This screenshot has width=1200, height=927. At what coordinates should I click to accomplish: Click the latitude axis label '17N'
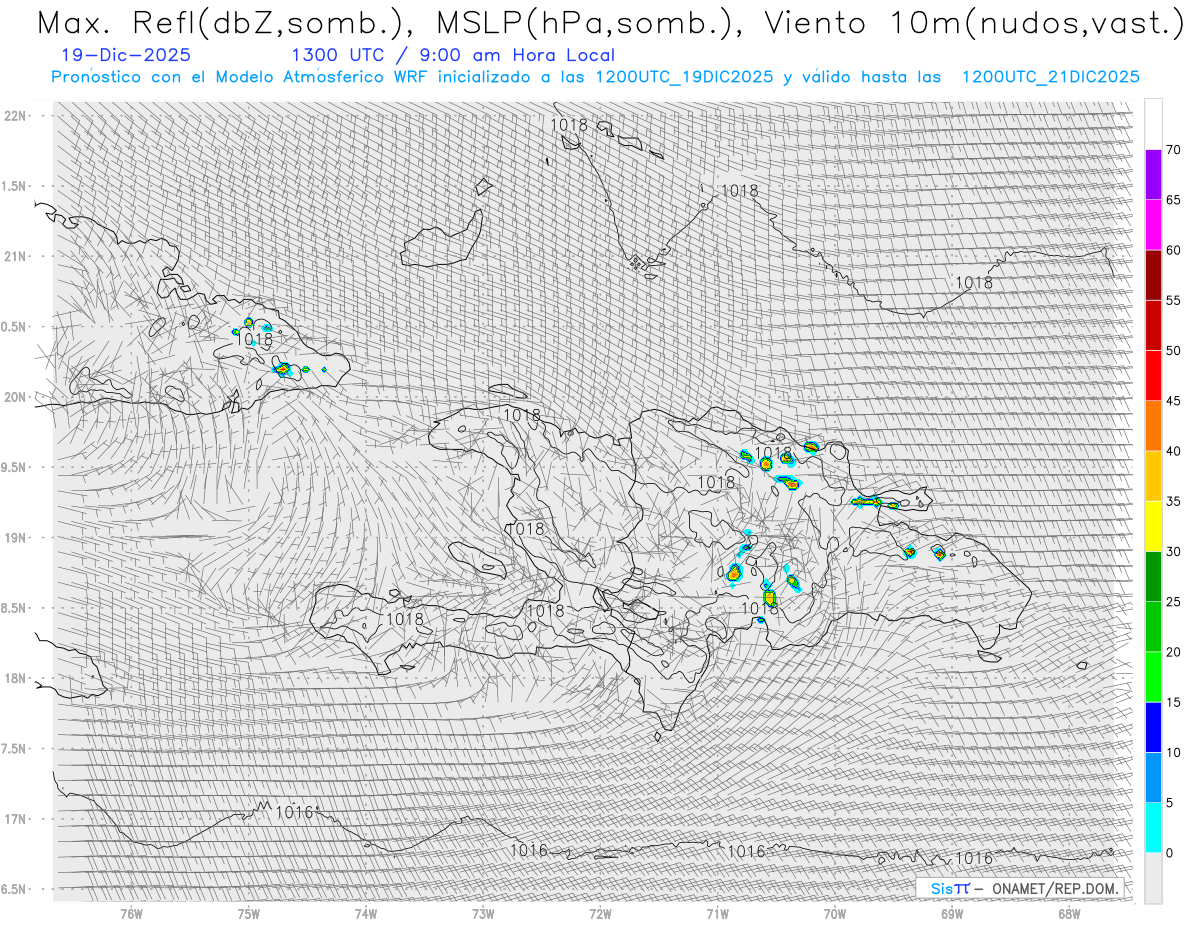[x=17, y=819]
